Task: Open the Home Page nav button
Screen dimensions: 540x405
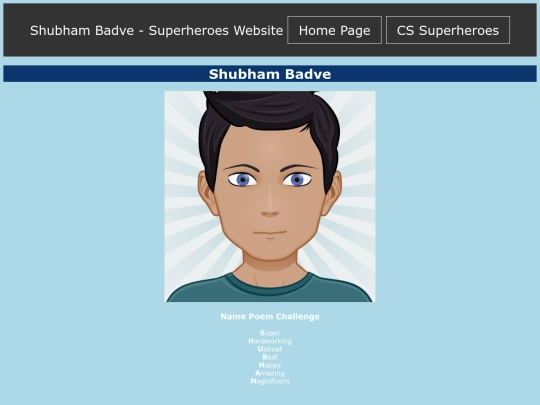Action: pyautogui.click(x=334, y=30)
